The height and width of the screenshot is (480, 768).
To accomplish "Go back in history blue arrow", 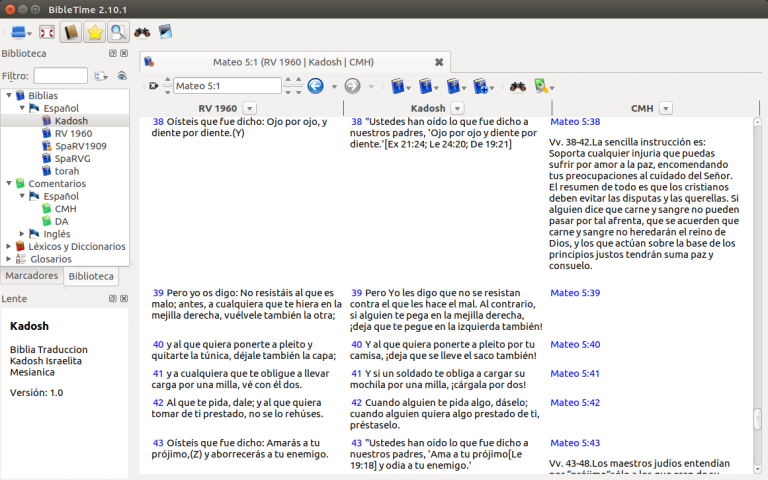I will (316, 86).
